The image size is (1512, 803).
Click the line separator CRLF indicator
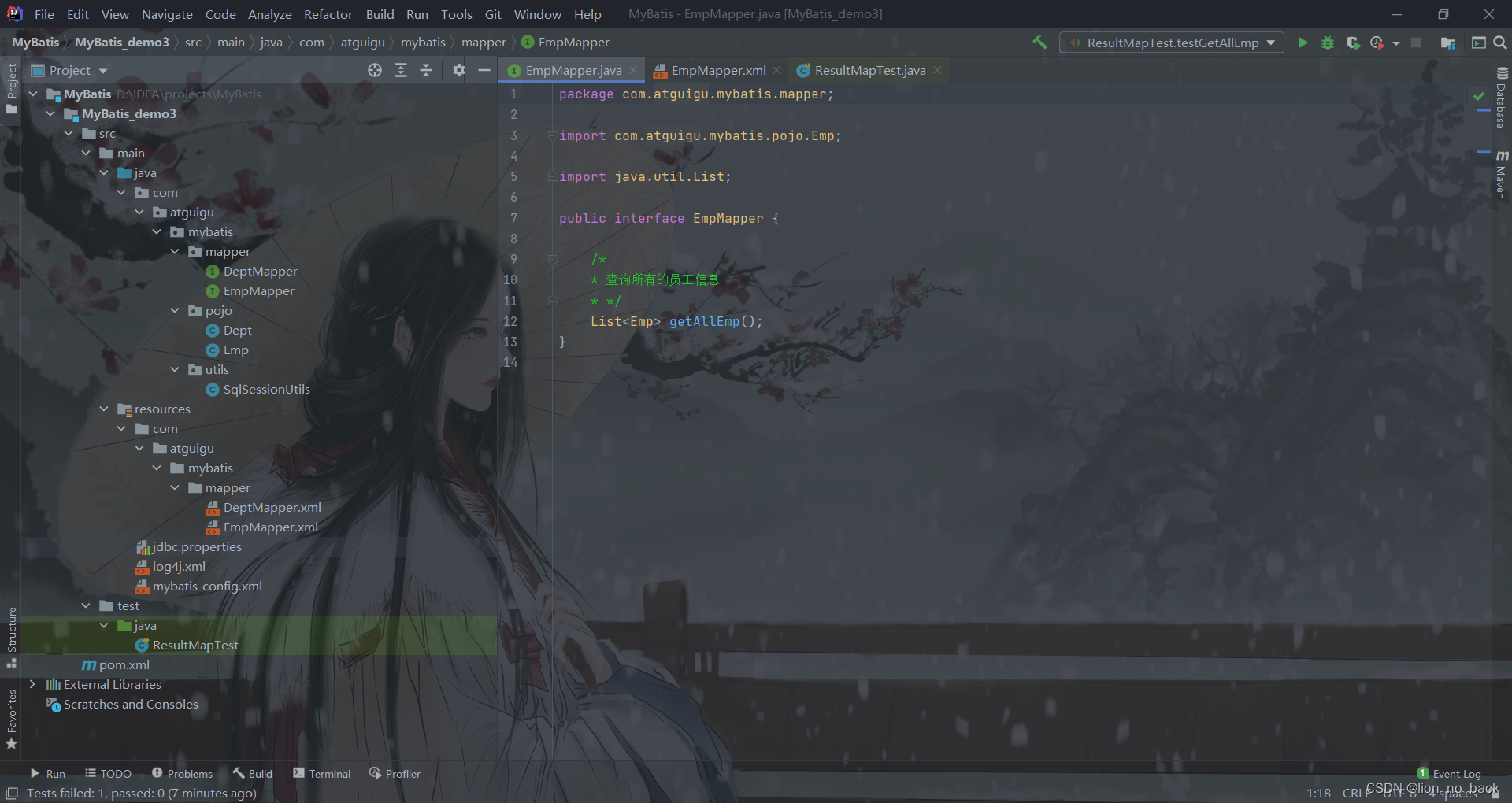pyautogui.click(x=1355, y=793)
